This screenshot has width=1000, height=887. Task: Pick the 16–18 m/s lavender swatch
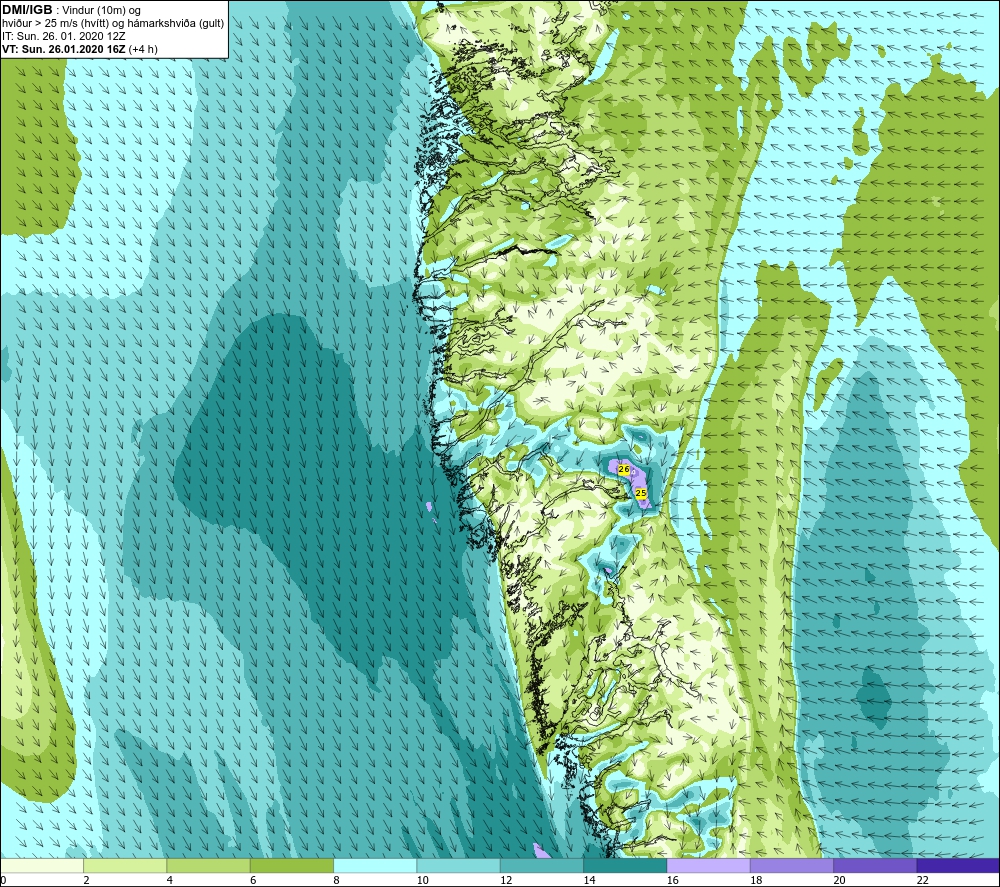tap(708, 865)
